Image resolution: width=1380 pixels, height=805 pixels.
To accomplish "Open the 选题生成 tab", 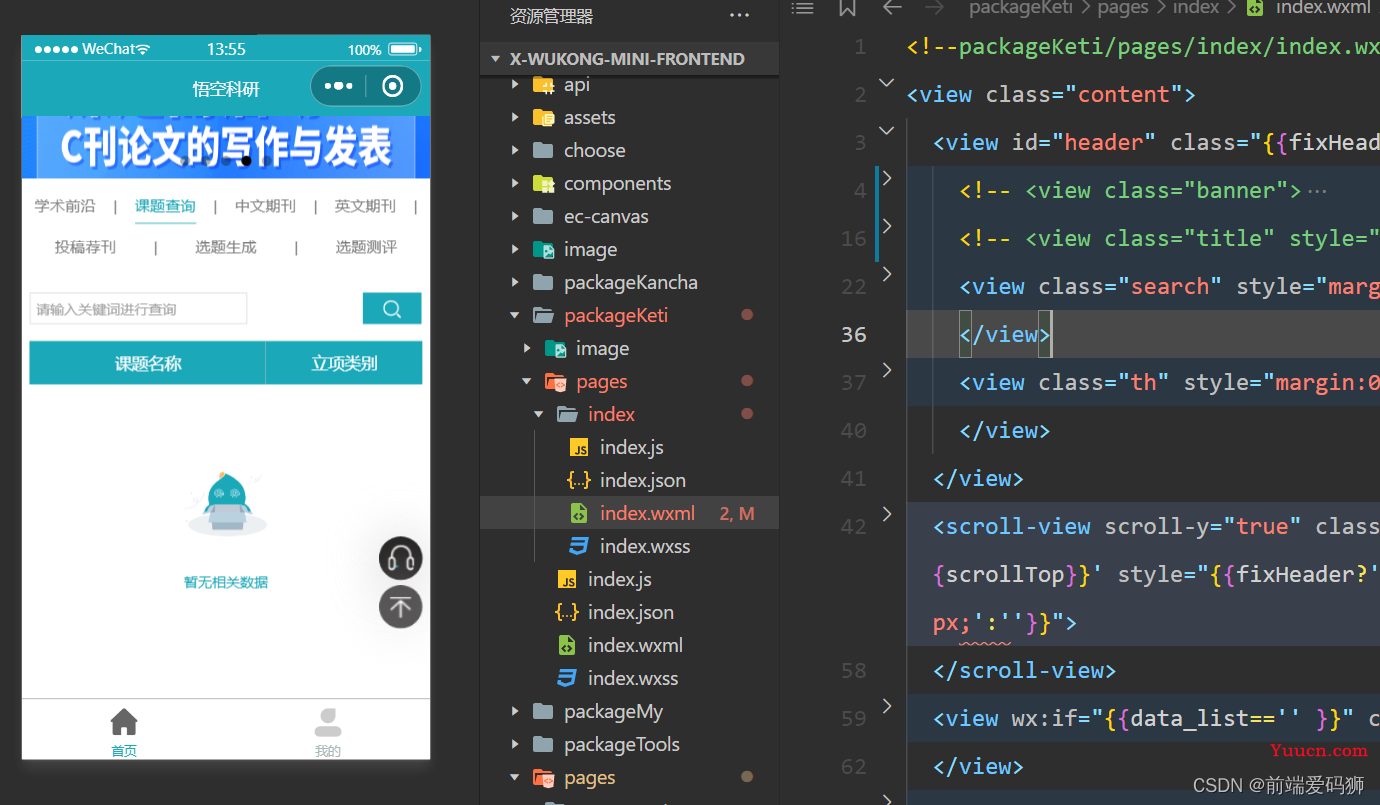I will click(x=225, y=247).
